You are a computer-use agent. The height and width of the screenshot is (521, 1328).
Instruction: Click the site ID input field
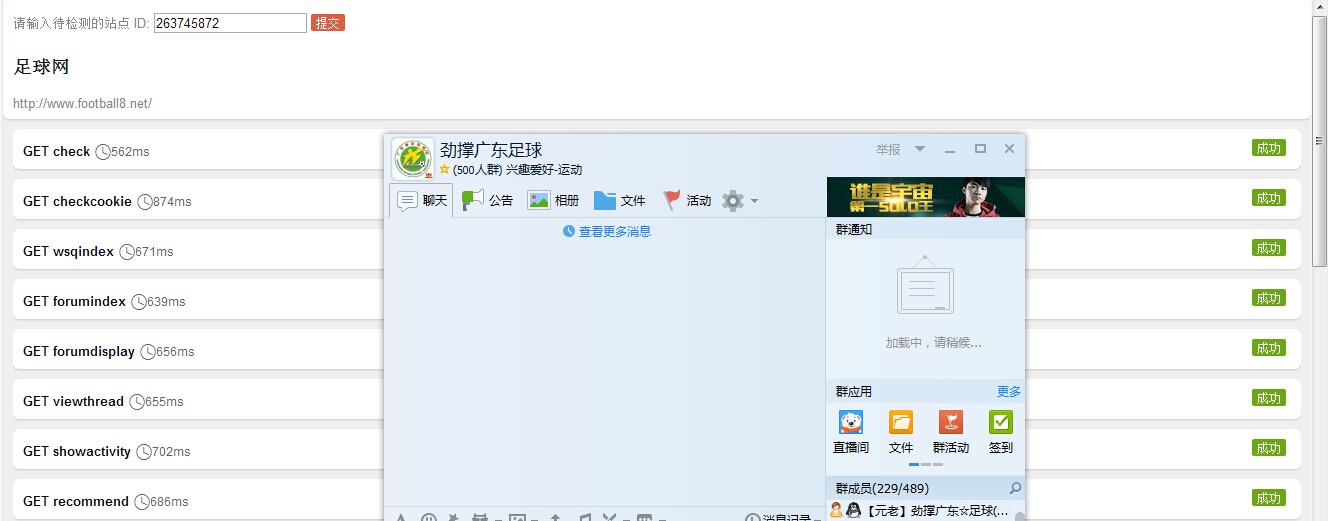coord(230,23)
